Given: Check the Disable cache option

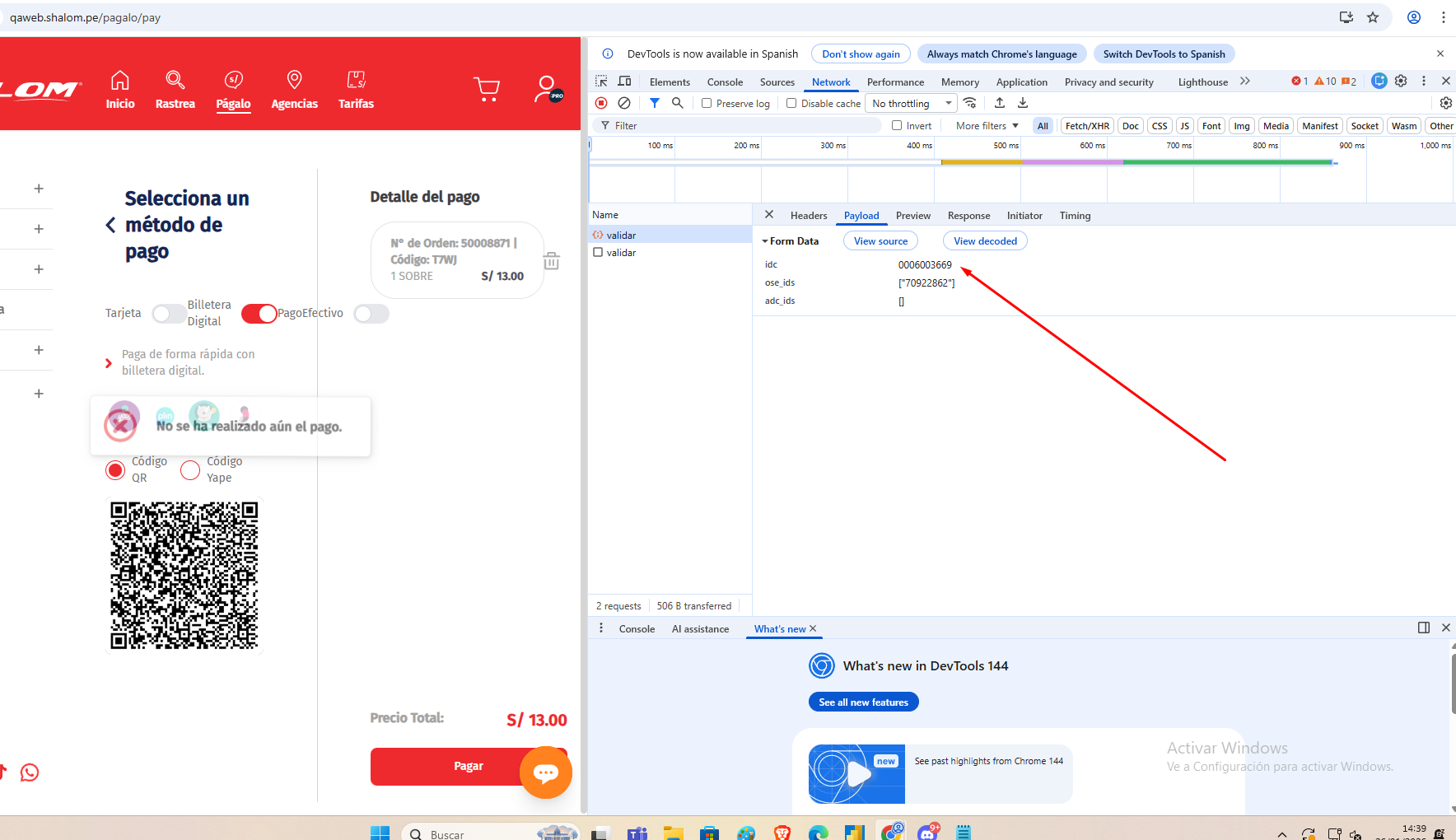Looking at the screenshot, I should click(x=791, y=103).
